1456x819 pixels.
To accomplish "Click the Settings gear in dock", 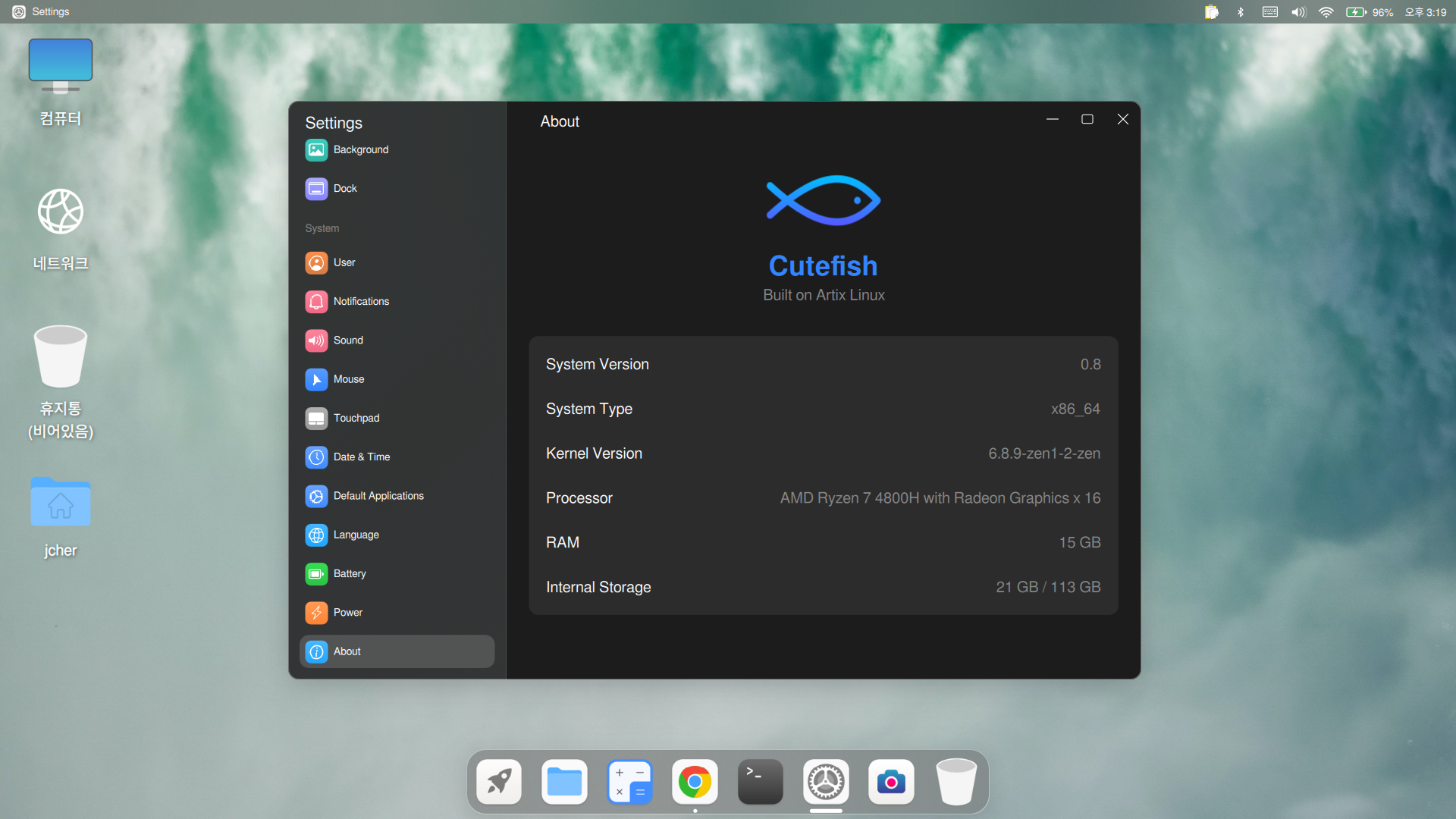I will [826, 782].
